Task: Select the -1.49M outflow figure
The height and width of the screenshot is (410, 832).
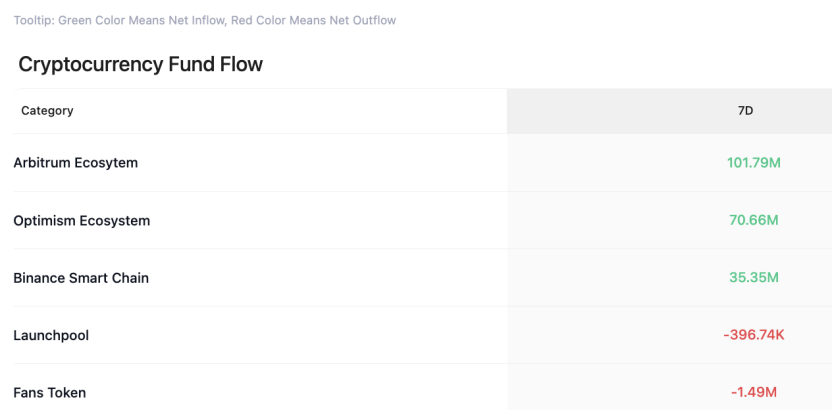Action: (x=753, y=392)
